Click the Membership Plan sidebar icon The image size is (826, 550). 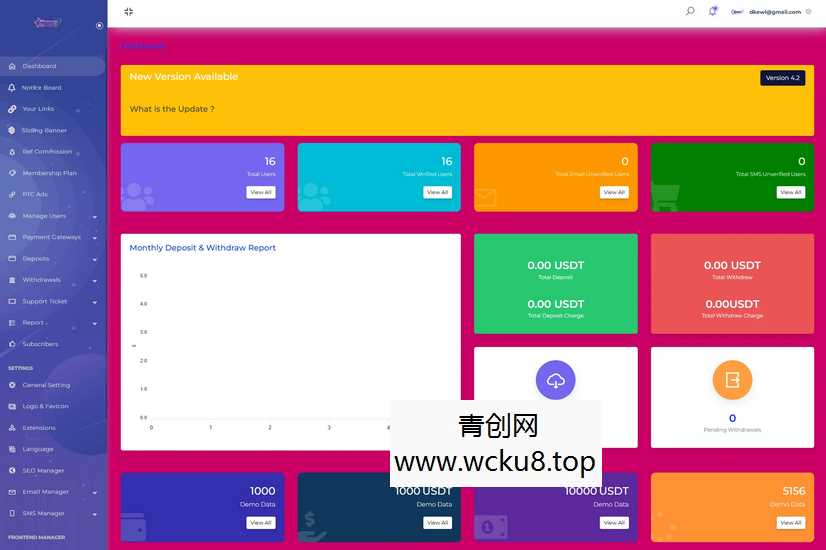click(x=12, y=173)
